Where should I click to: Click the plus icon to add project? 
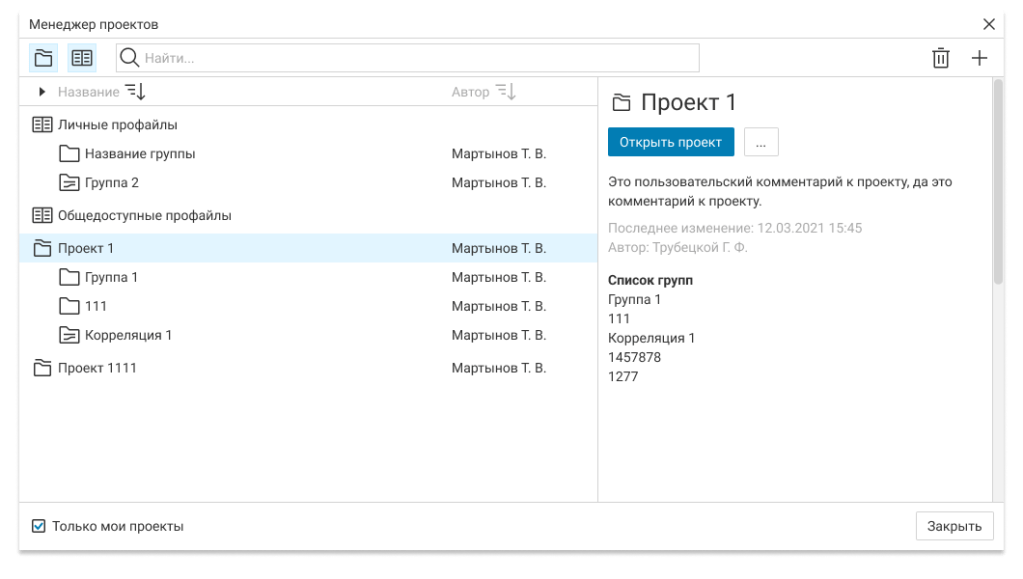[x=979, y=58]
